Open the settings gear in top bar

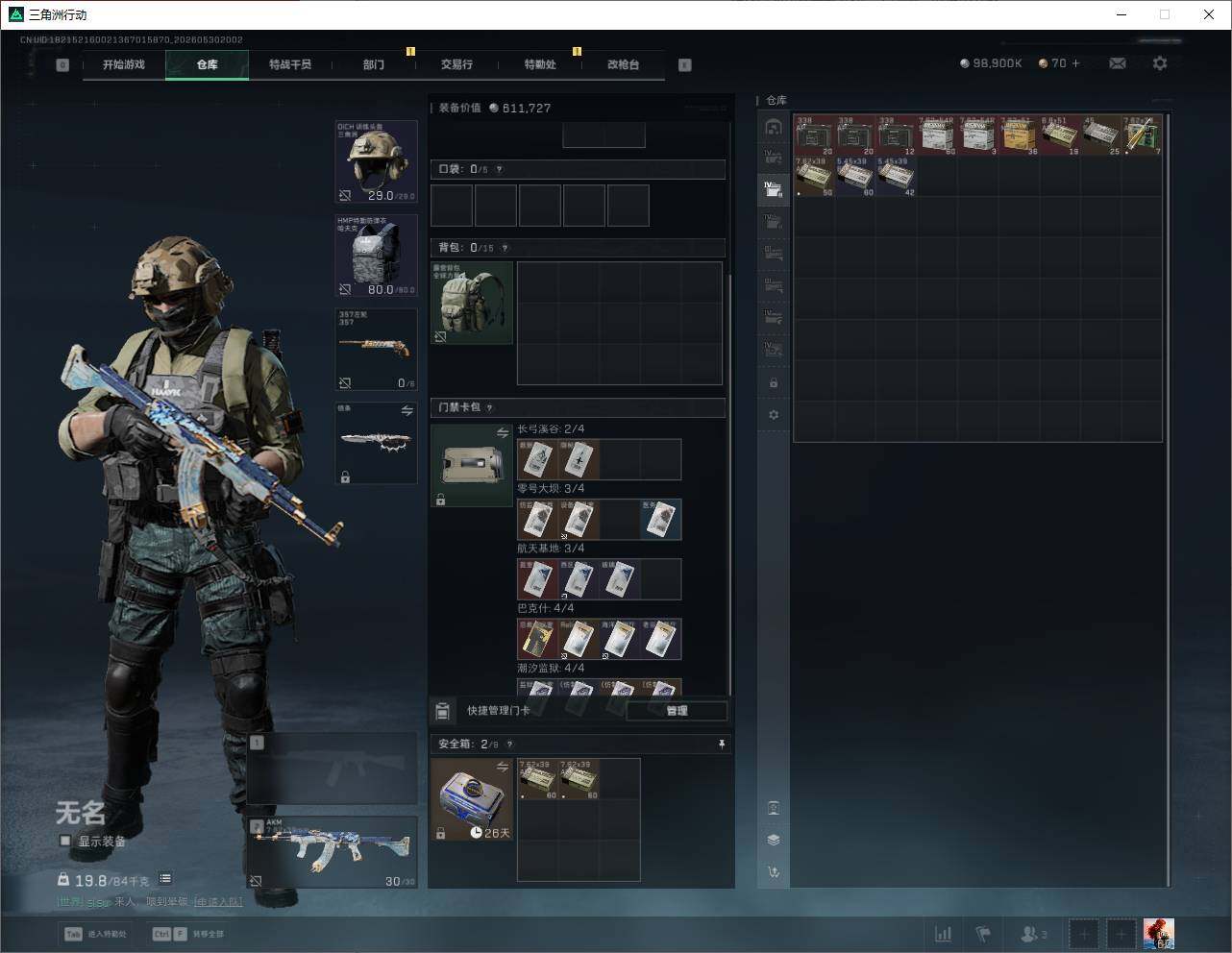1160,63
